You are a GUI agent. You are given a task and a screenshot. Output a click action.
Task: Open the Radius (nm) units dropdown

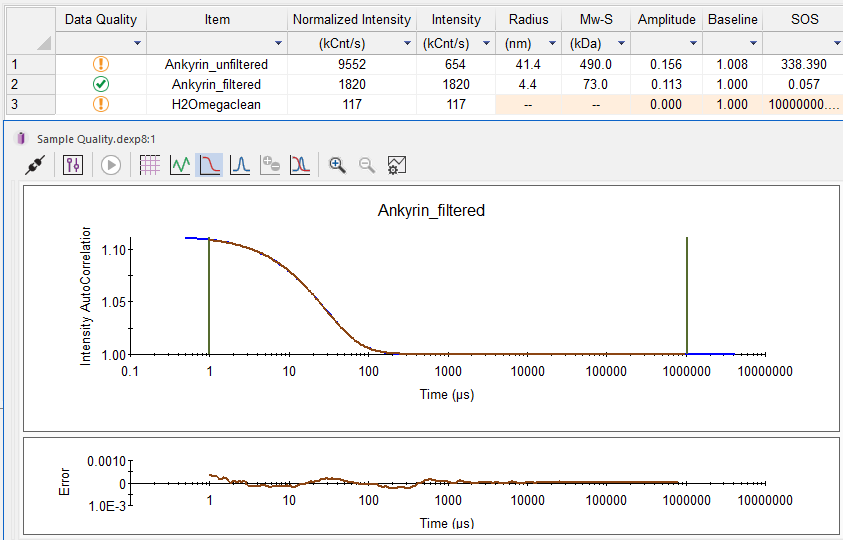551,44
